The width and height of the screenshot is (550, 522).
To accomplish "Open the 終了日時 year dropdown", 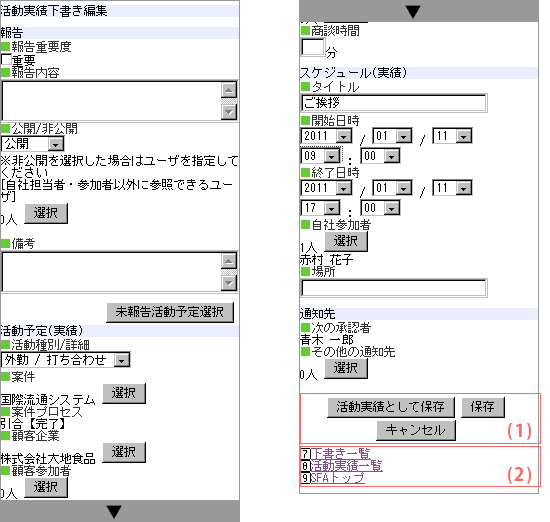I will [x=327, y=188].
